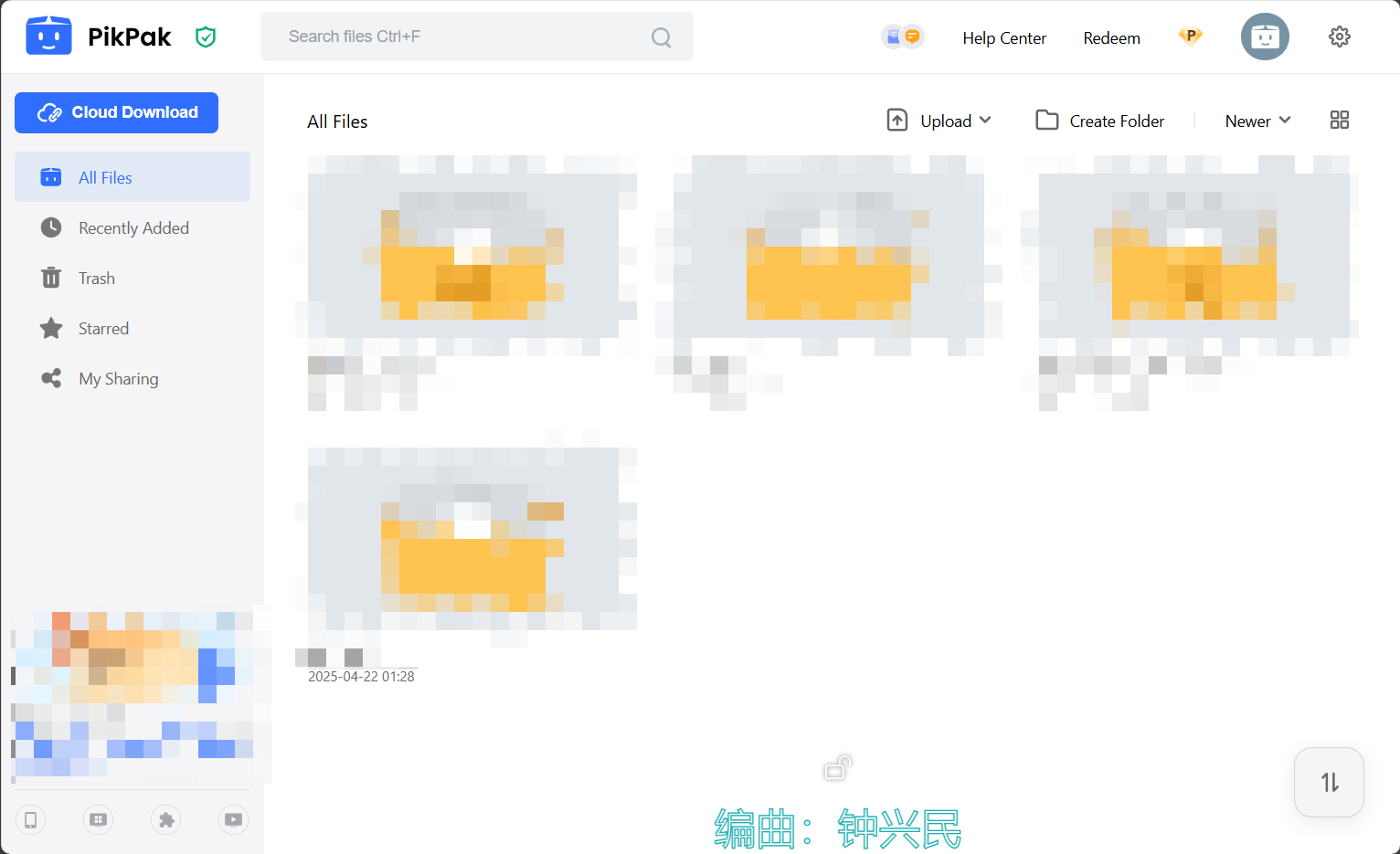Click the green security shield icon
Screen dimensions: 1400x854
(206, 37)
